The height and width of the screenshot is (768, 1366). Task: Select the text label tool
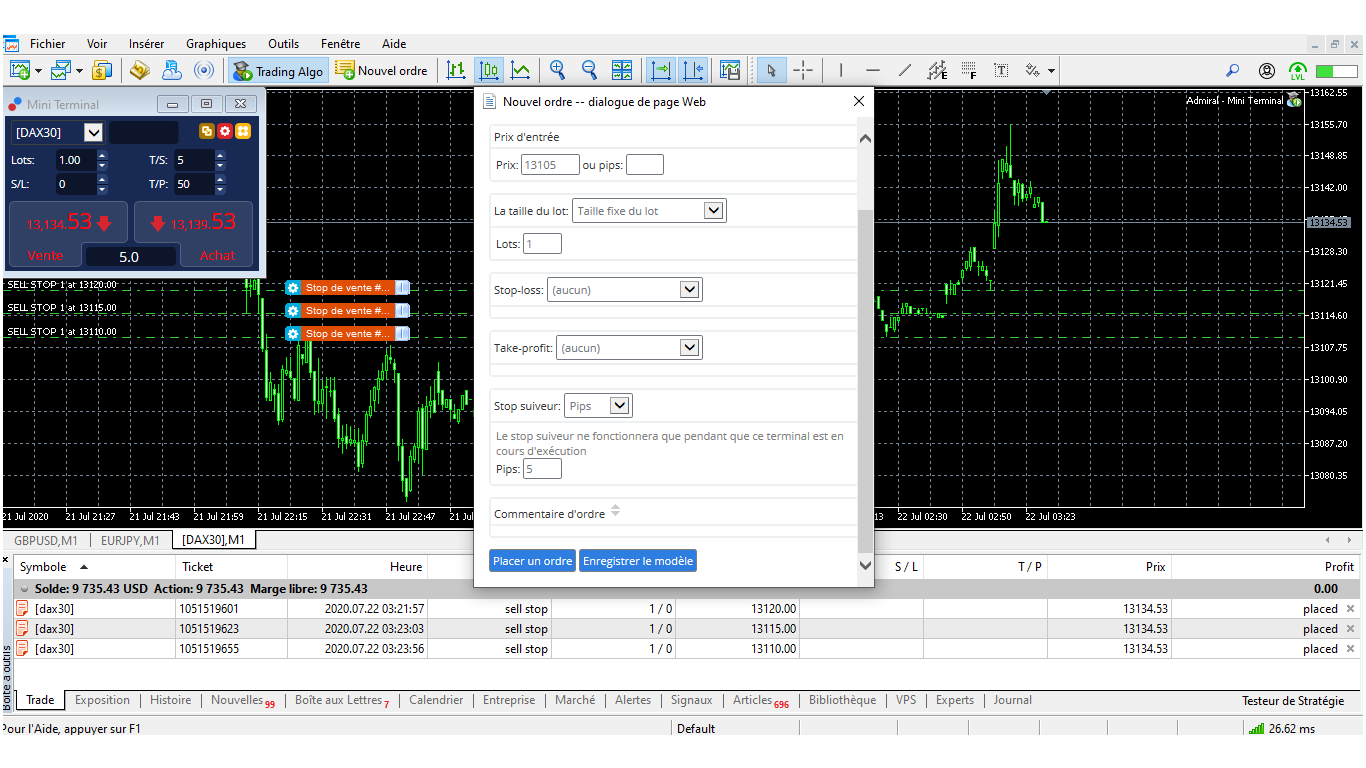click(x=1001, y=70)
